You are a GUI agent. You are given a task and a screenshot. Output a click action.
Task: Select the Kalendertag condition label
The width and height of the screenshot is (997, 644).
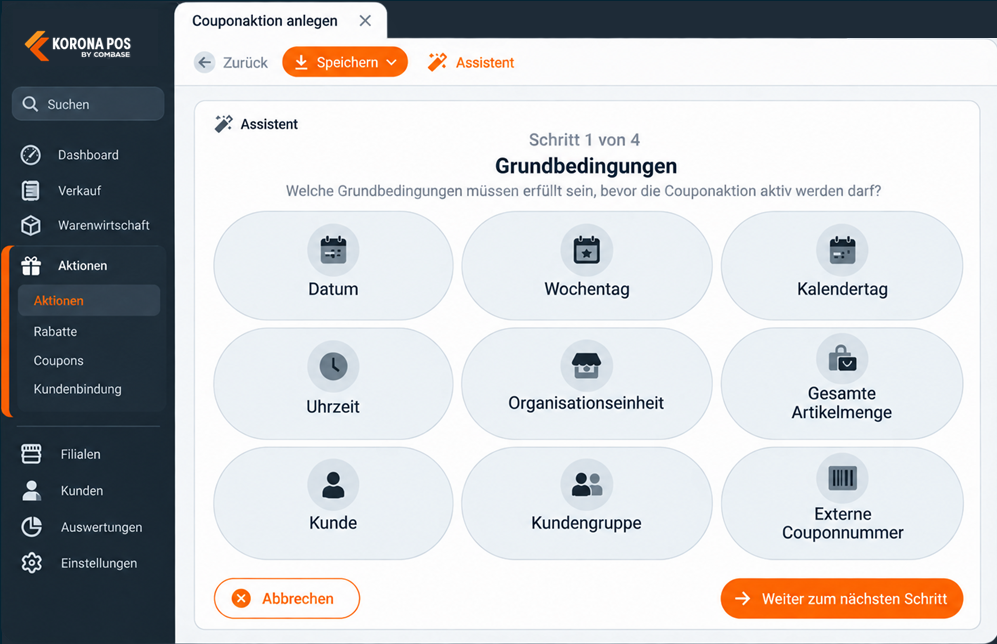coord(842,289)
